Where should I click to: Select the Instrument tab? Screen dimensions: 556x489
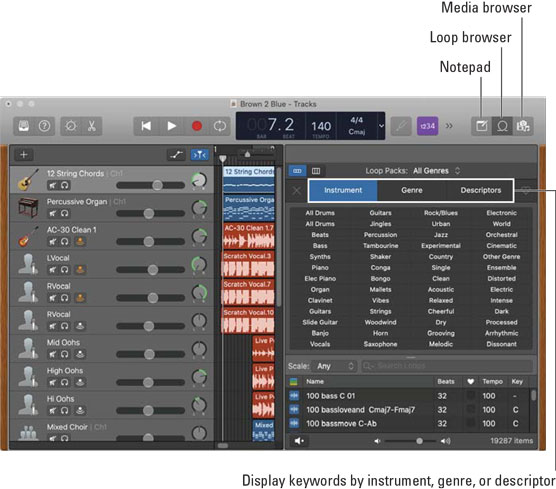(343, 190)
